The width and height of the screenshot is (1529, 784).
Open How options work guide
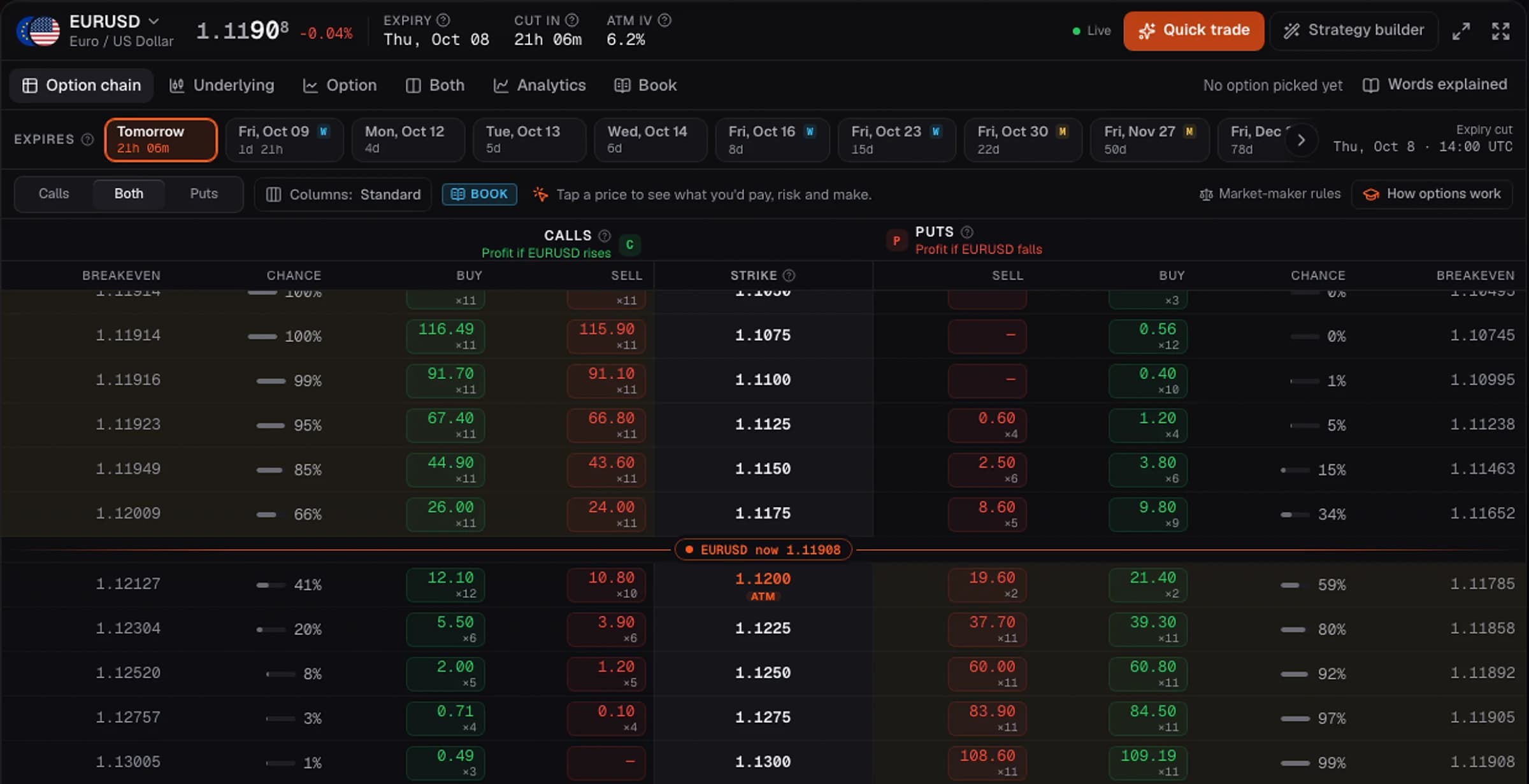(x=1432, y=194)
